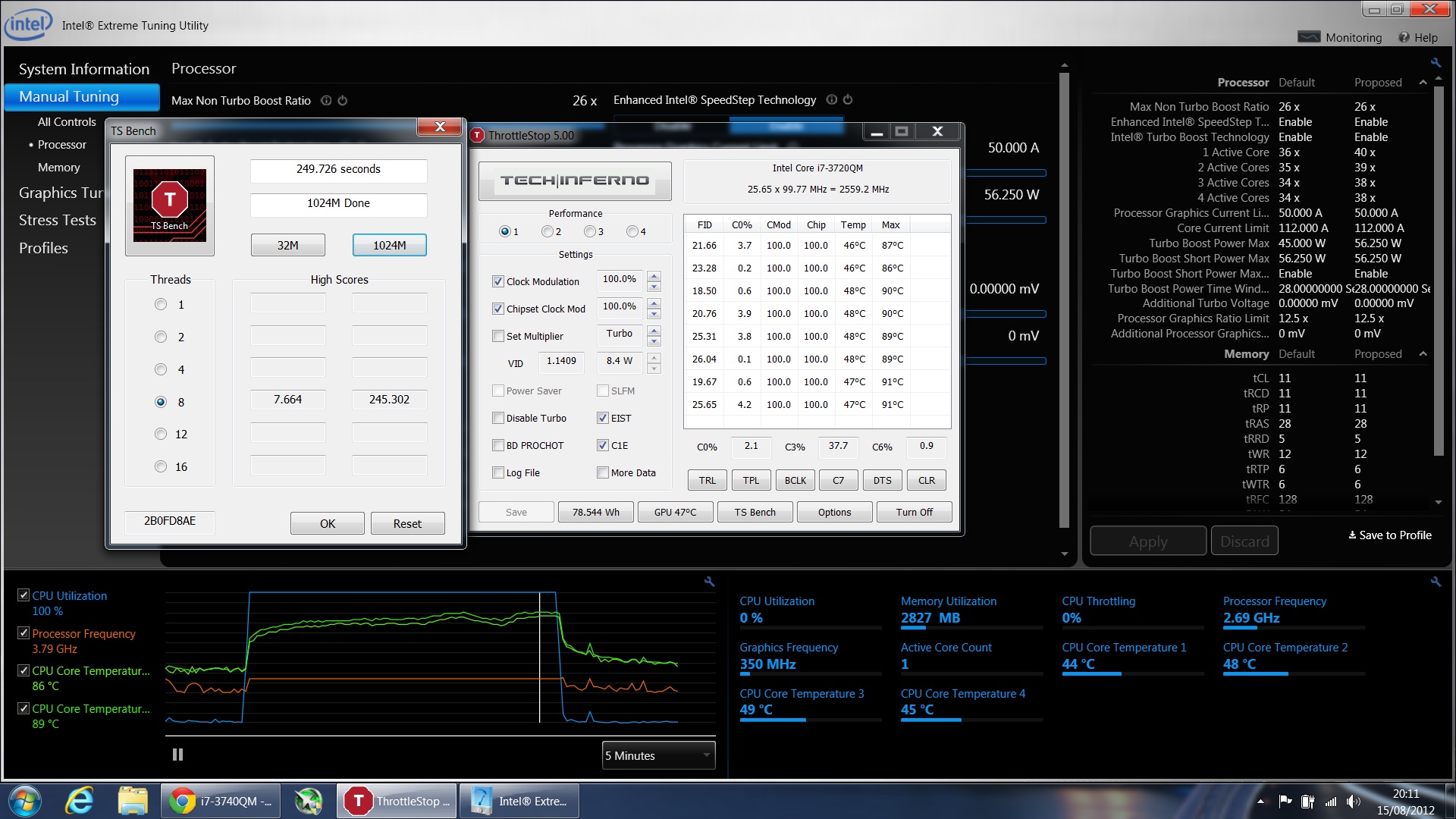Screen dimensions: 1456x819
Task: Select 12 threads in TS Bench
Action: coord(161,434)
